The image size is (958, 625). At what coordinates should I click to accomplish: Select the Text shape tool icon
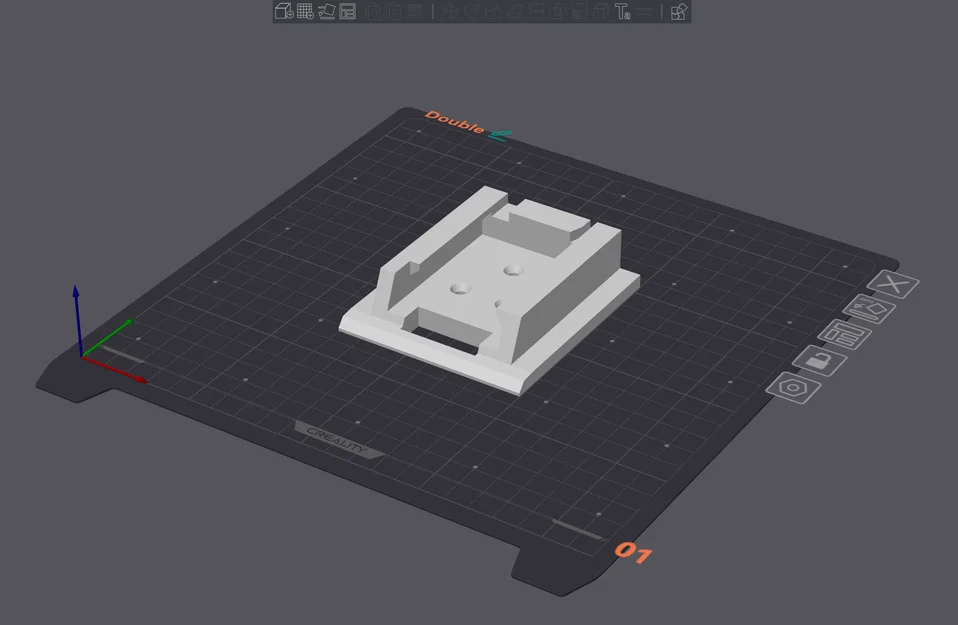pos(622,11)
